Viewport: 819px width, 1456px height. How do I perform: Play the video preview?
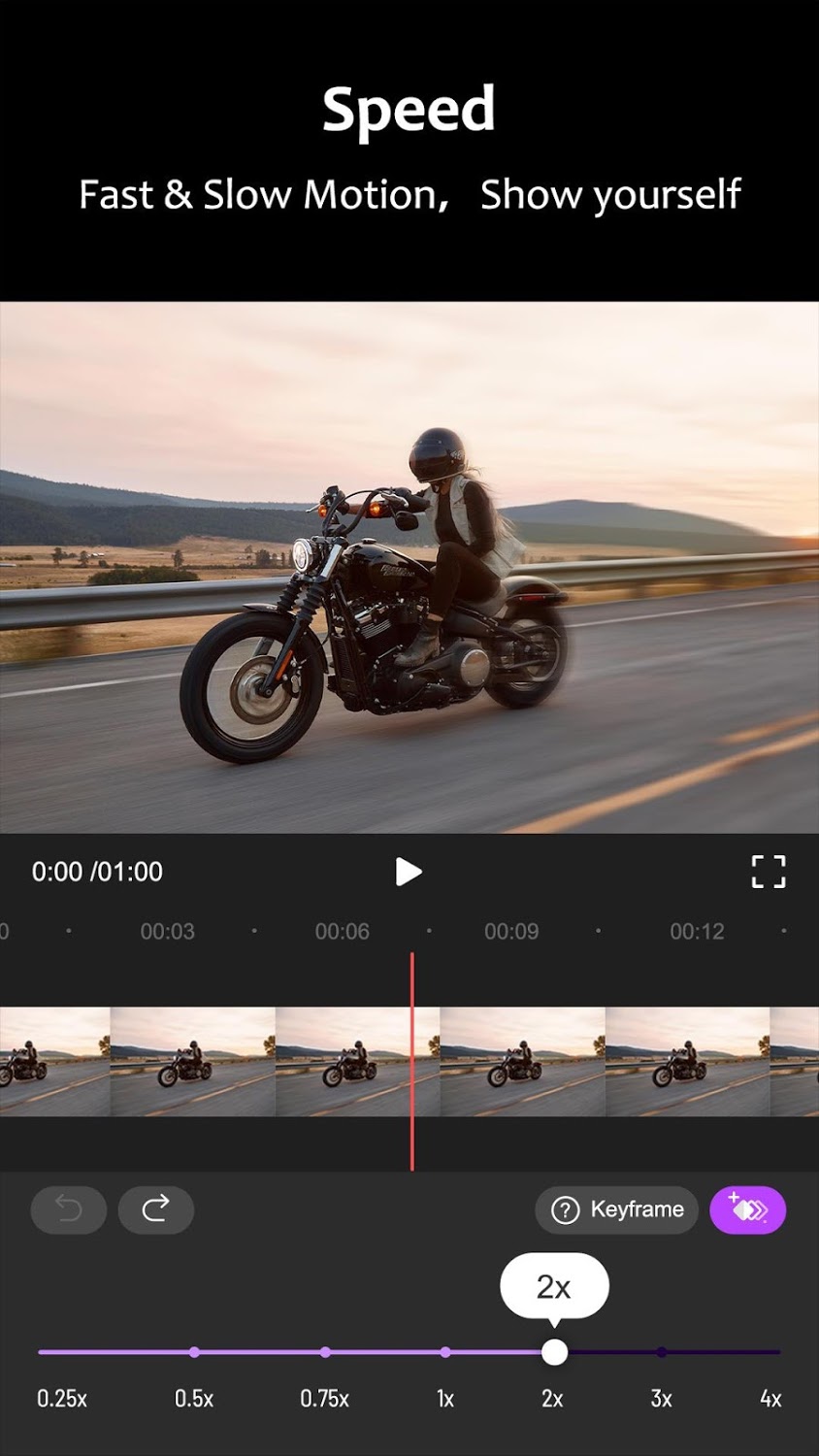[x=409, y=872]
